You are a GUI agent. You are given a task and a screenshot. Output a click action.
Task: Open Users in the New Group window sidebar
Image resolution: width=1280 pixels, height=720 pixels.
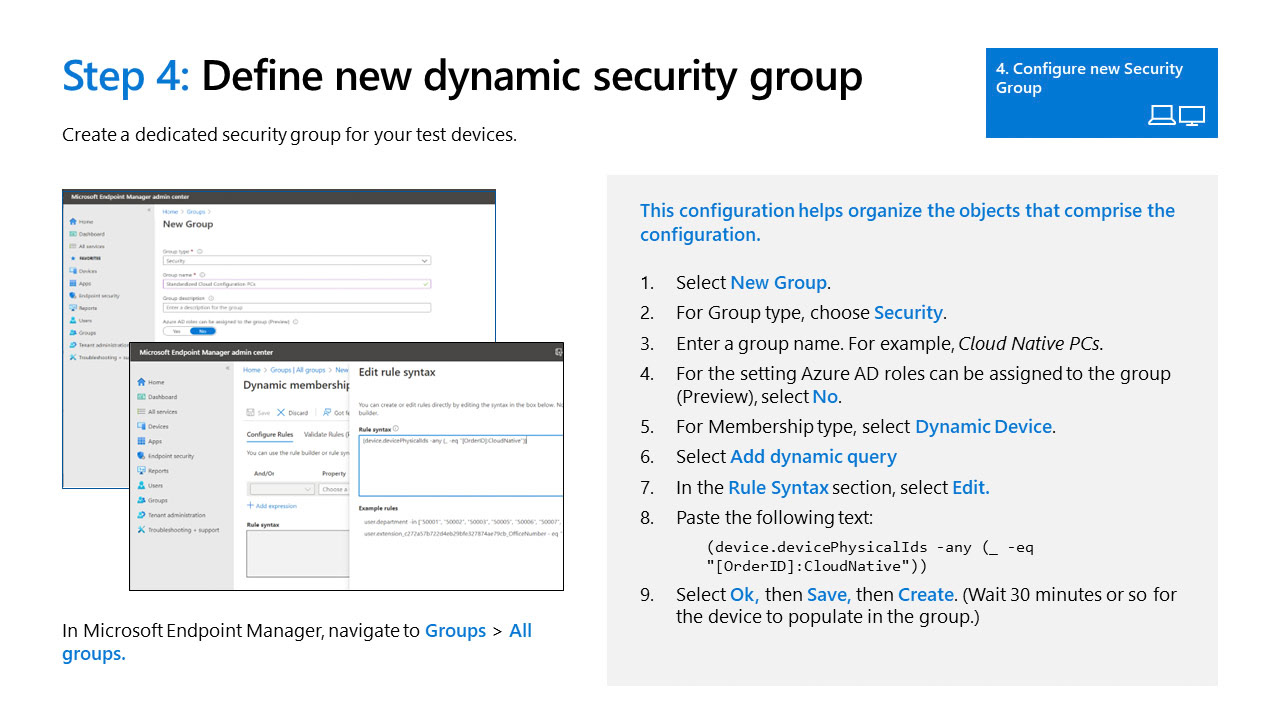click(x=80, y=321)
